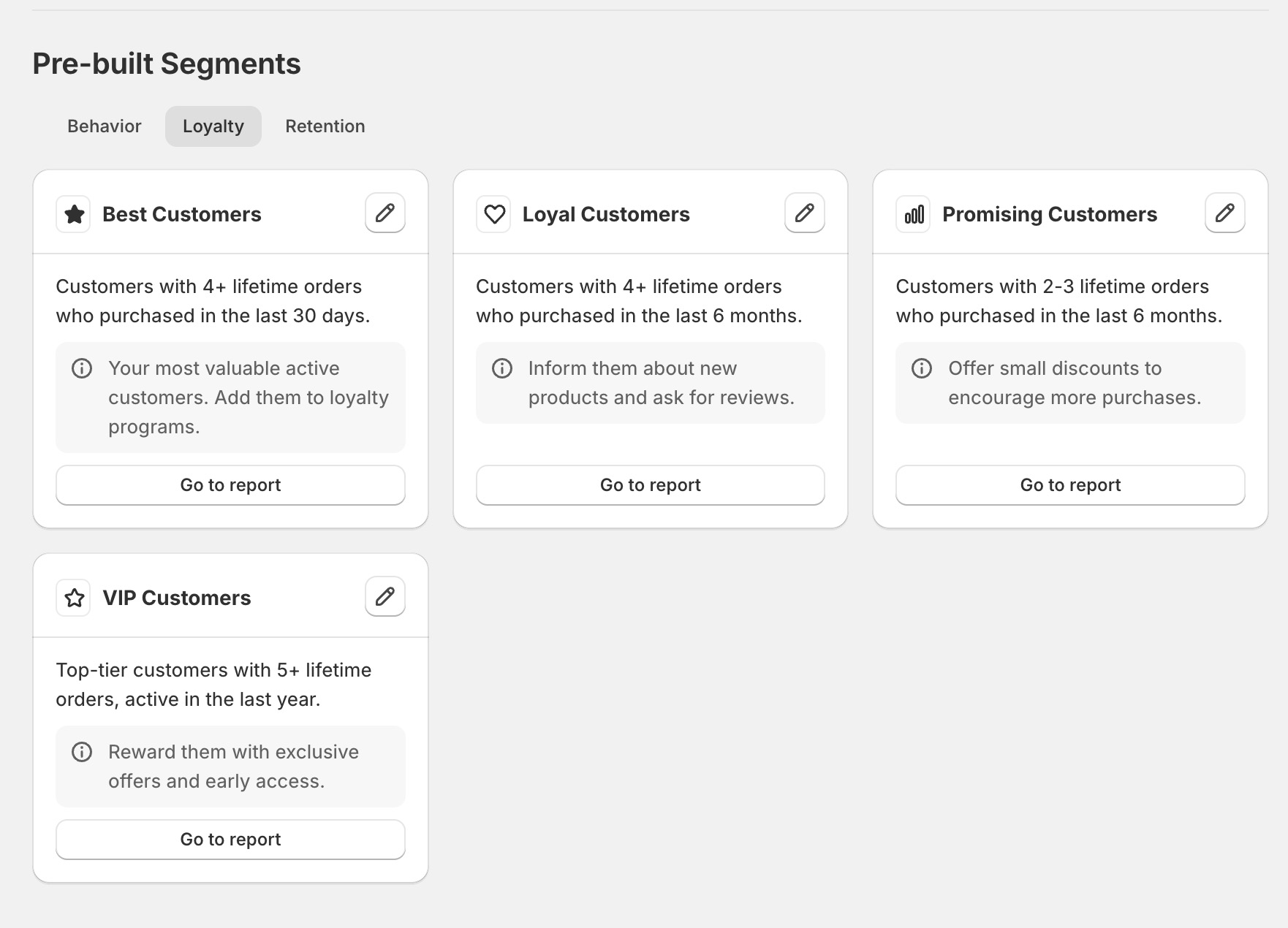Click the info icon on Promising Customers discount tip

click(922, 368)
